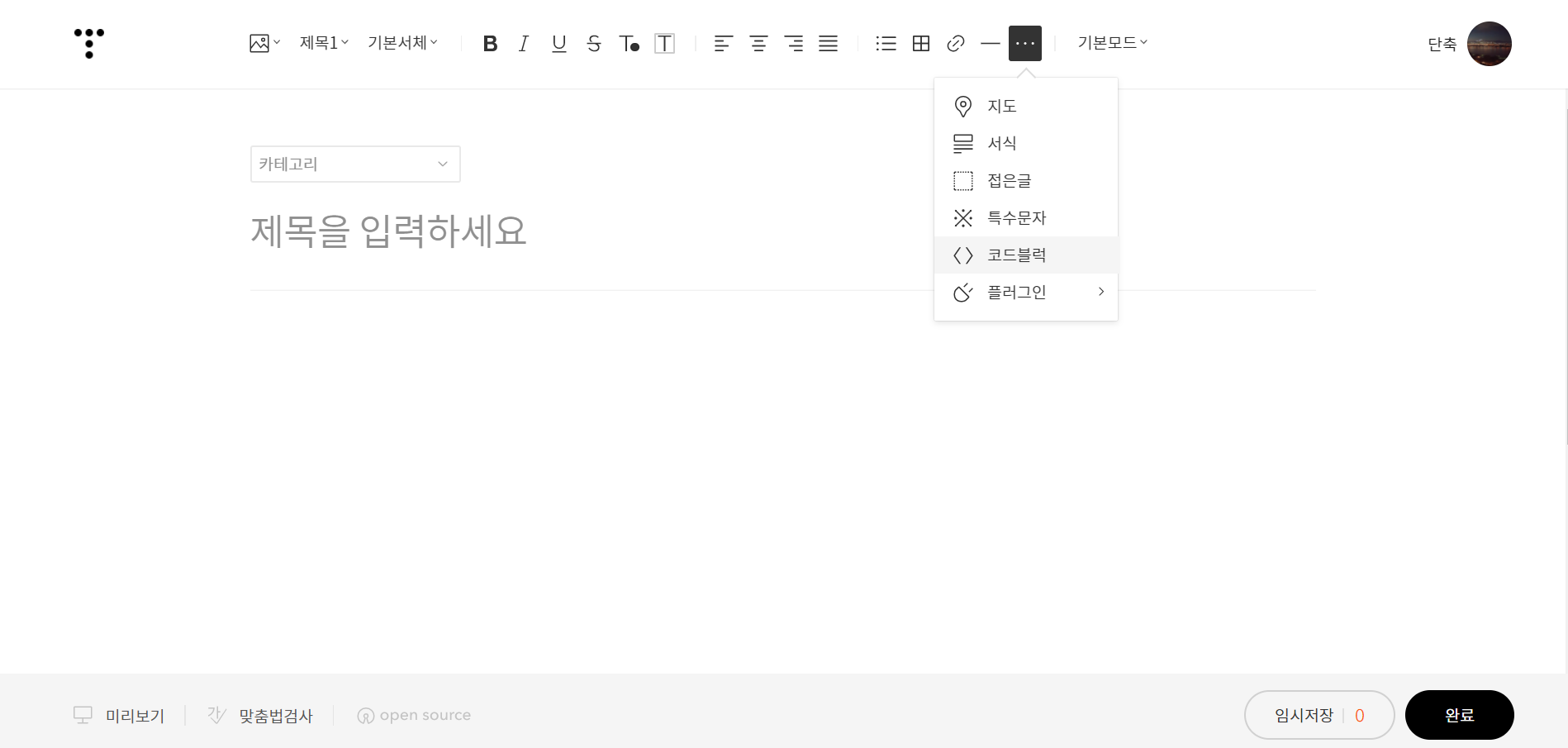Viewport: 1568px width, 748px height.
Task: Open the Tistory logo home link
Action: [x=89, y=44]
